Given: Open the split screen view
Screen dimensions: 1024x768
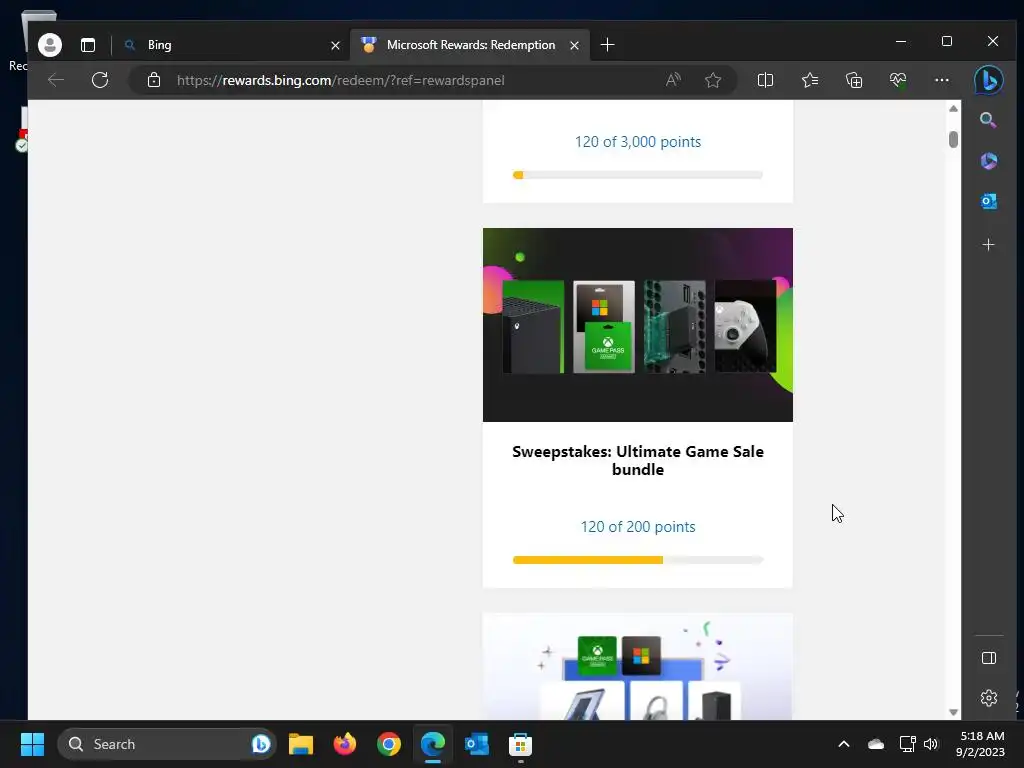Looking at the screenshot, I should pos(765,80).
